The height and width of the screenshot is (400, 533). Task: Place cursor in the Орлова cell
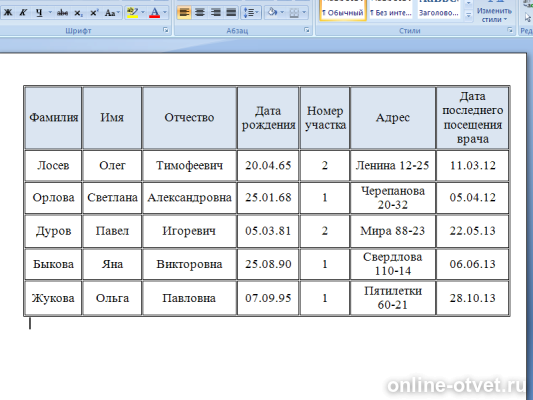tap(53, 197)
